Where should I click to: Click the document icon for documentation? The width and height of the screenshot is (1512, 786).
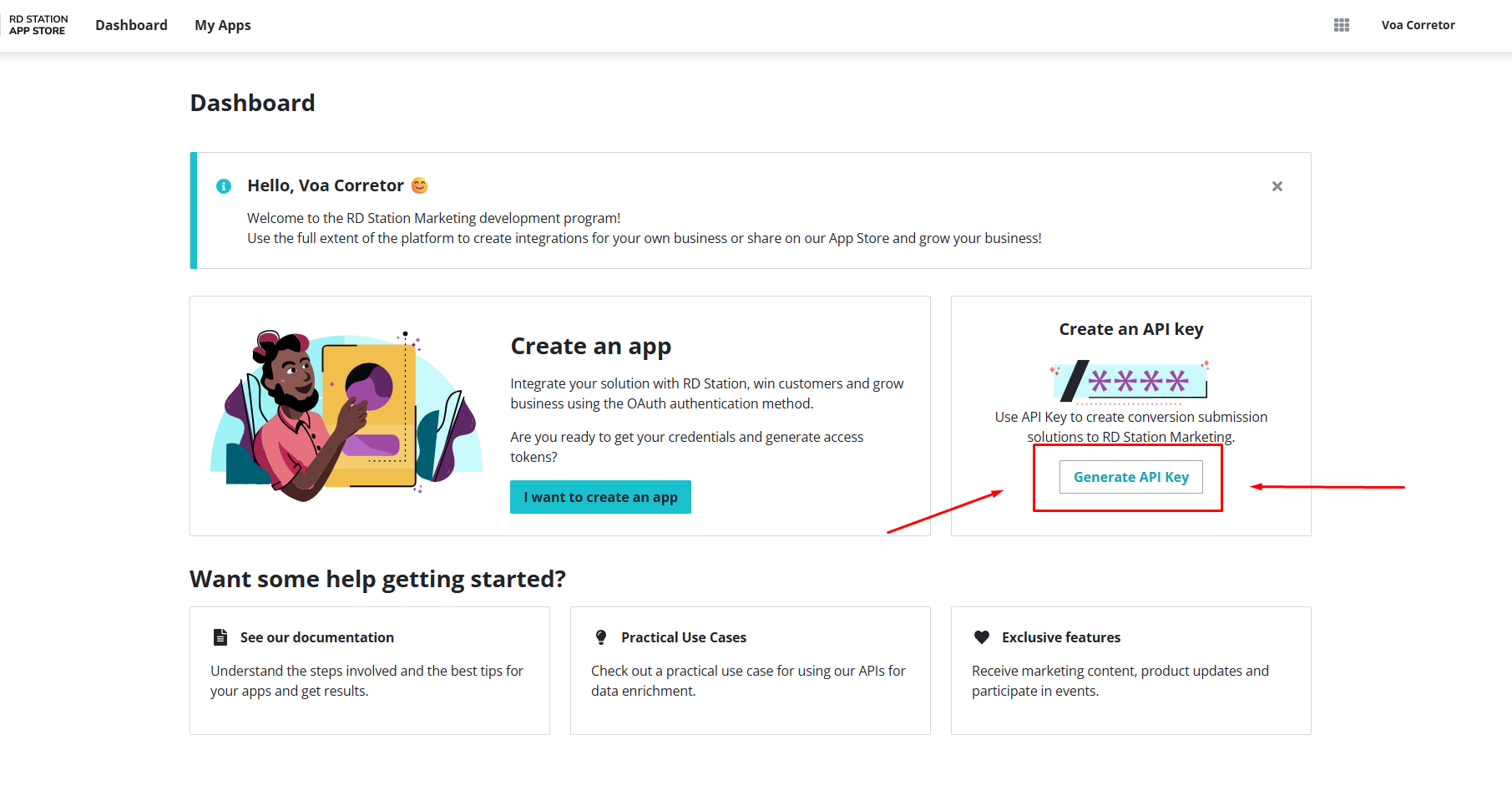(220, 637)
